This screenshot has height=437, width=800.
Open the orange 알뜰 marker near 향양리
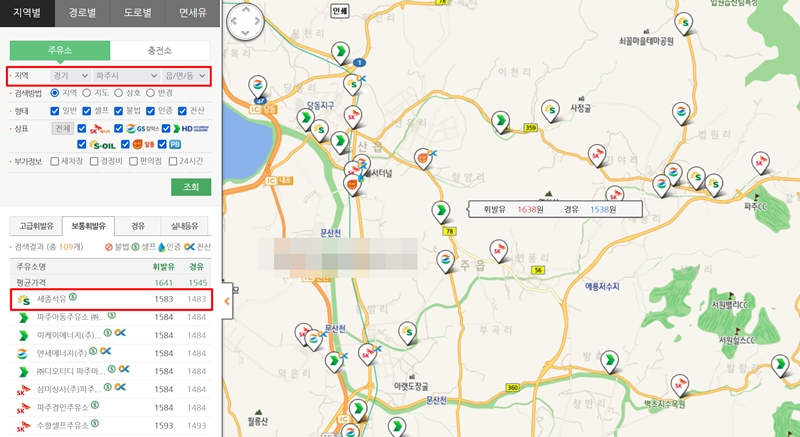click(x=423, y=159)
